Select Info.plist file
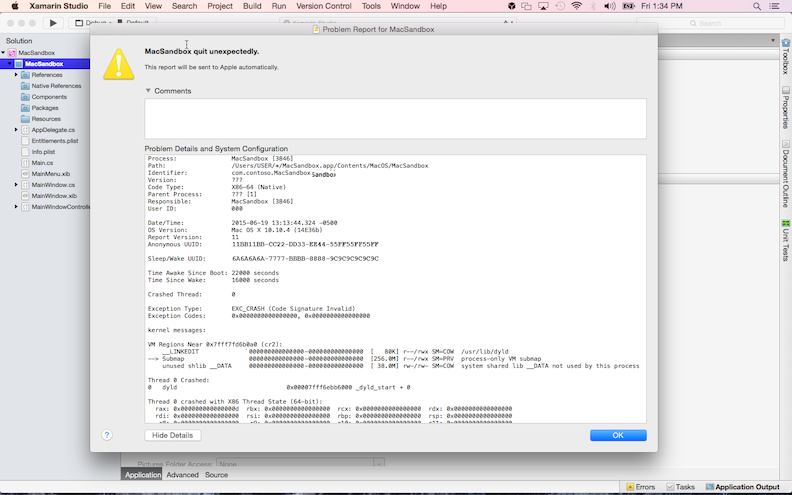Viewport: 792px width, 495px height. point(43,152)
